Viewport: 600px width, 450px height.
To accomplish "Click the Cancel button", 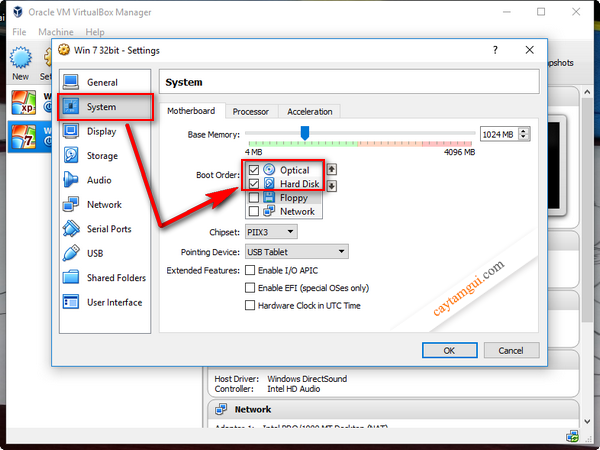I will pyautogui.click(x=511, y=351).
